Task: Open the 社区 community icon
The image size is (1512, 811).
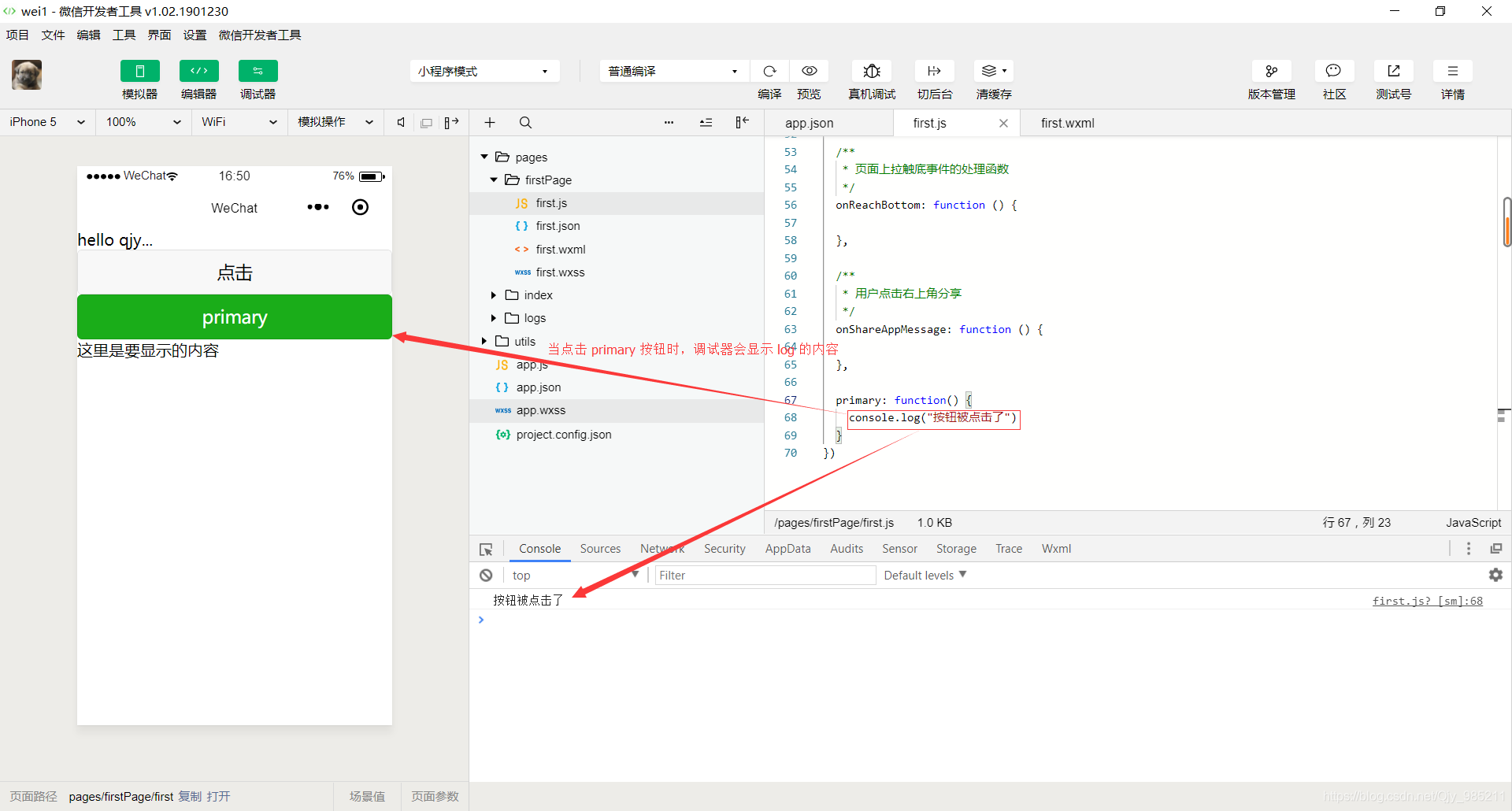Action: coord(1334,71)
